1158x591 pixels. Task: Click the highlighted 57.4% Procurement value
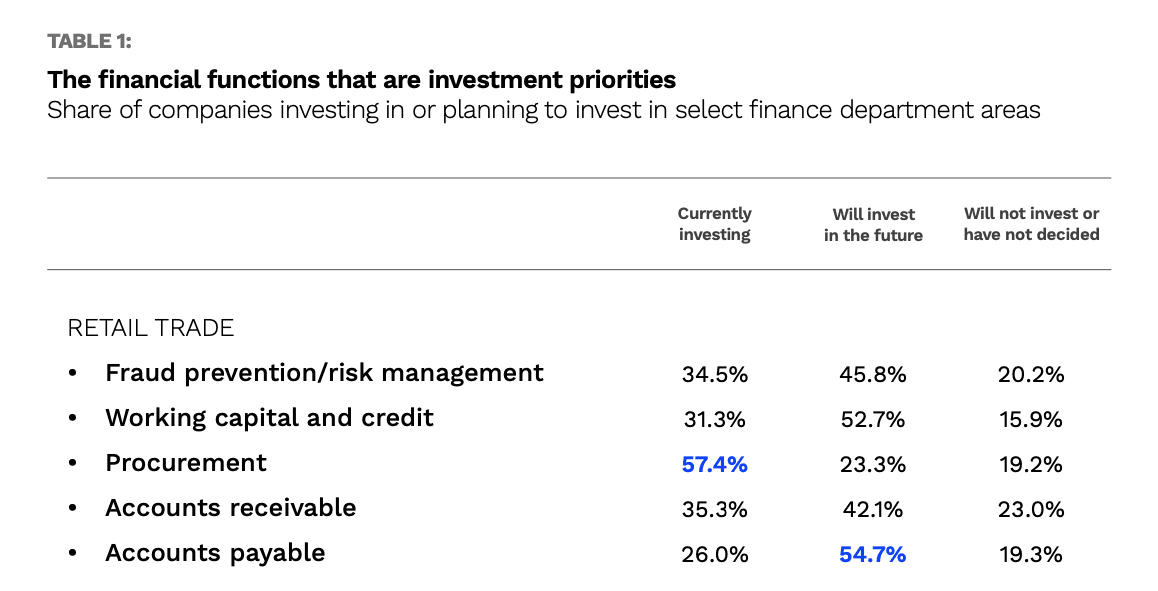(714, 464)
